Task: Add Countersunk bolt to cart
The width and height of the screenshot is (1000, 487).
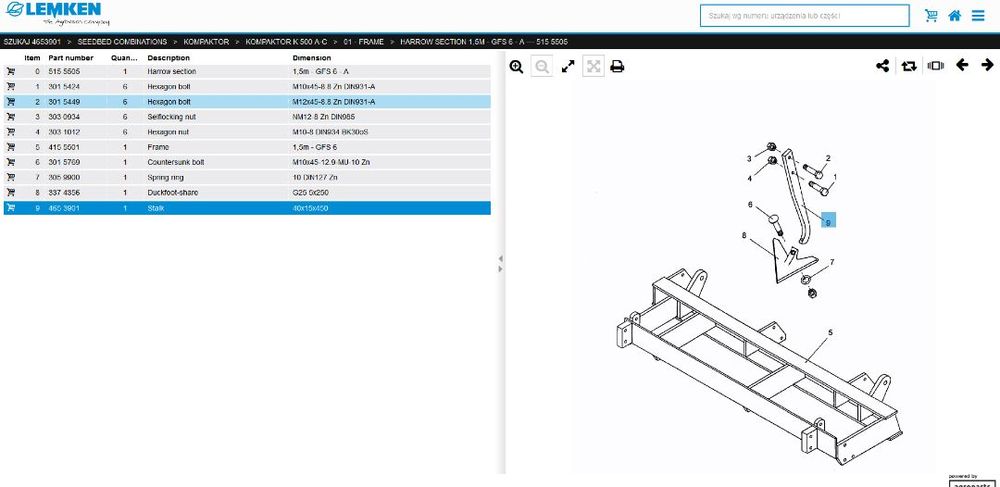Action: [11, 162]
